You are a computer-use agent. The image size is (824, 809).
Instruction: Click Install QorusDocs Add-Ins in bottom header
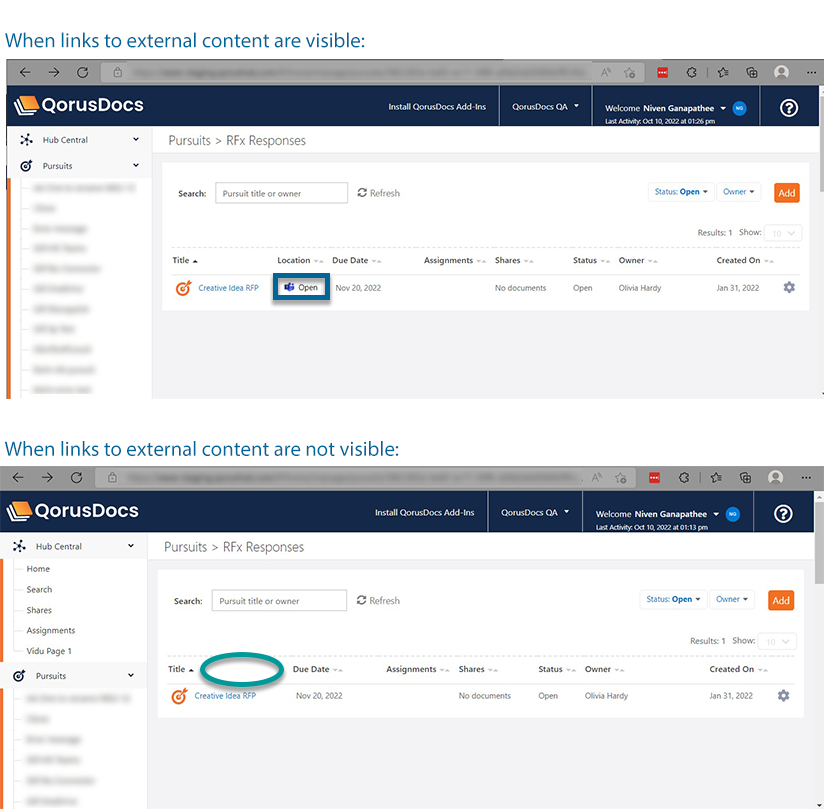point(424,513)
